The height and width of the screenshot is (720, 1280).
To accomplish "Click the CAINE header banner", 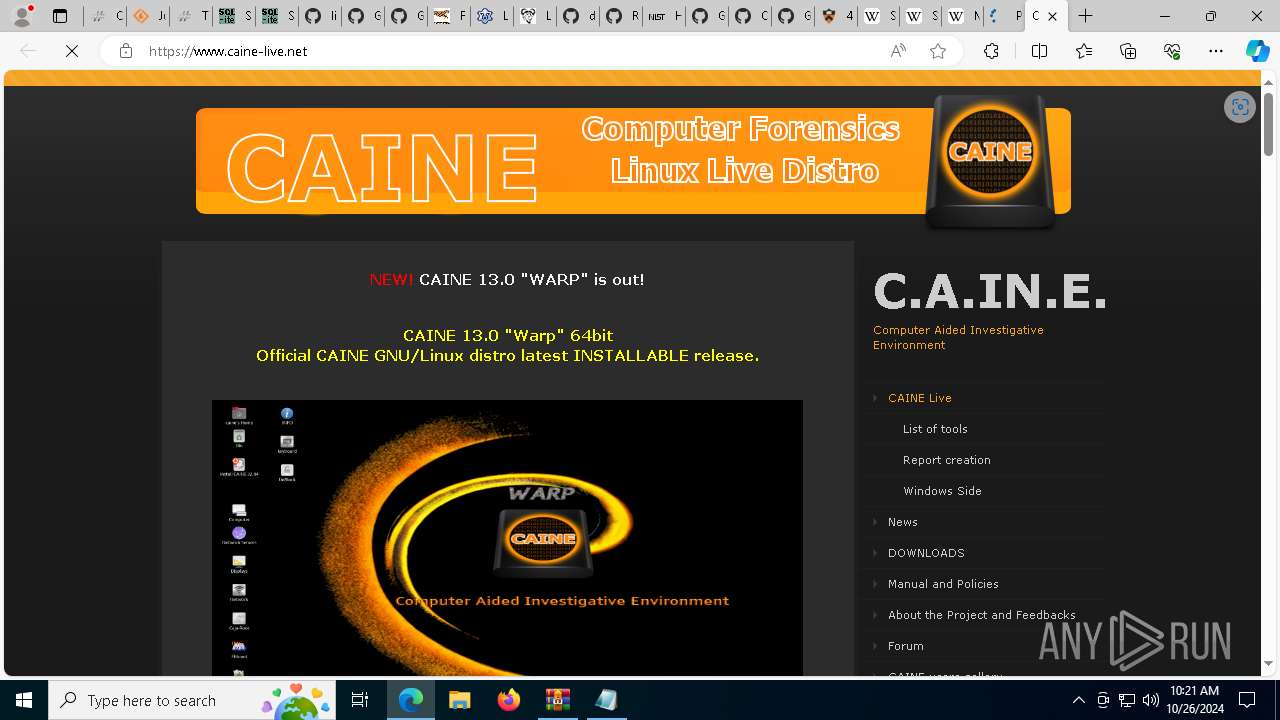I will point(633,161).
